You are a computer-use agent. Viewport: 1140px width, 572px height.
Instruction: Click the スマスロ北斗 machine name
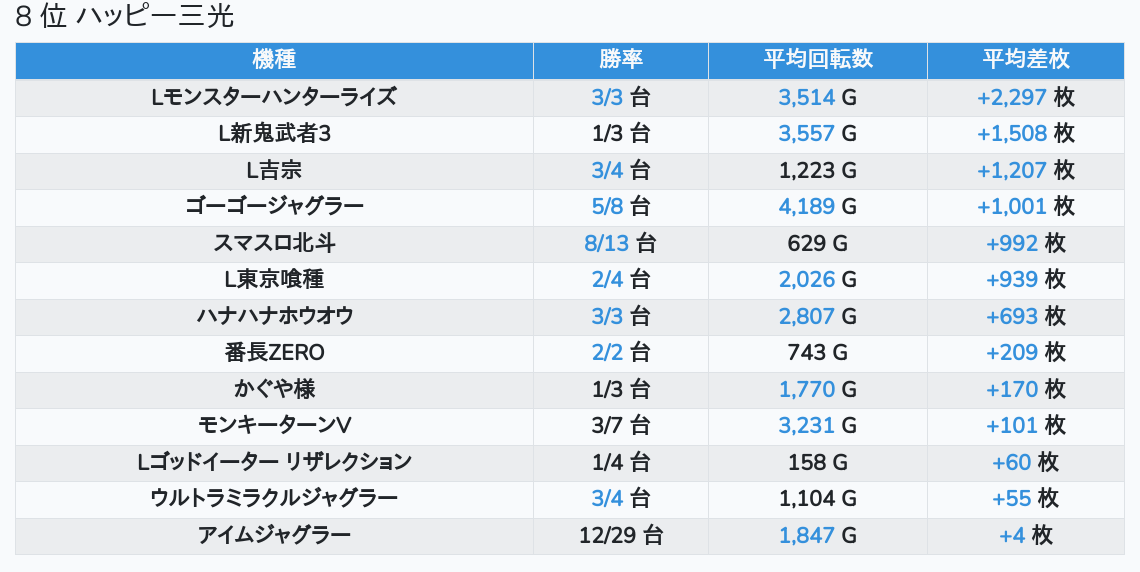tap(274, 244)
